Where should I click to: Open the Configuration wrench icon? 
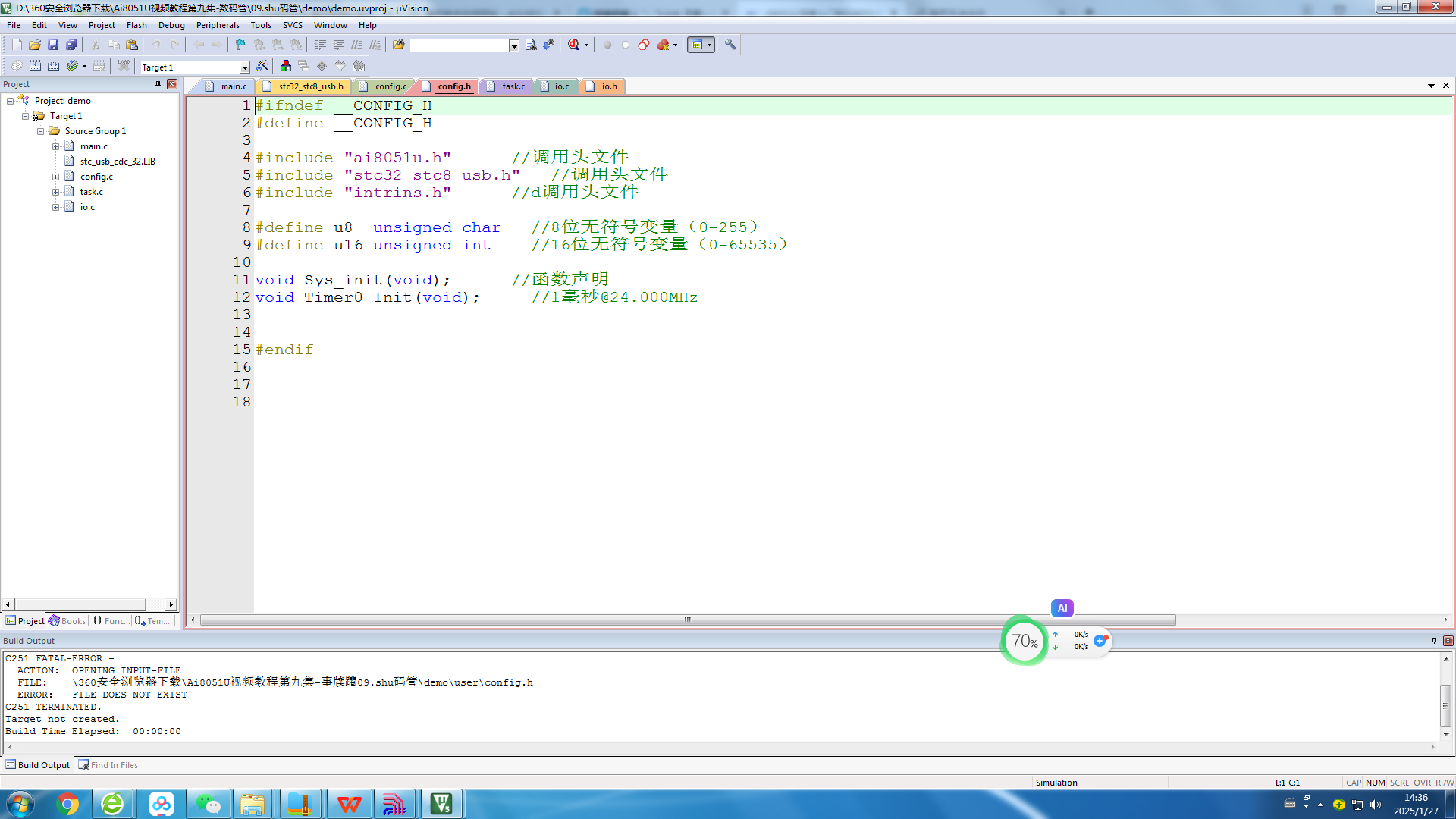730,45
